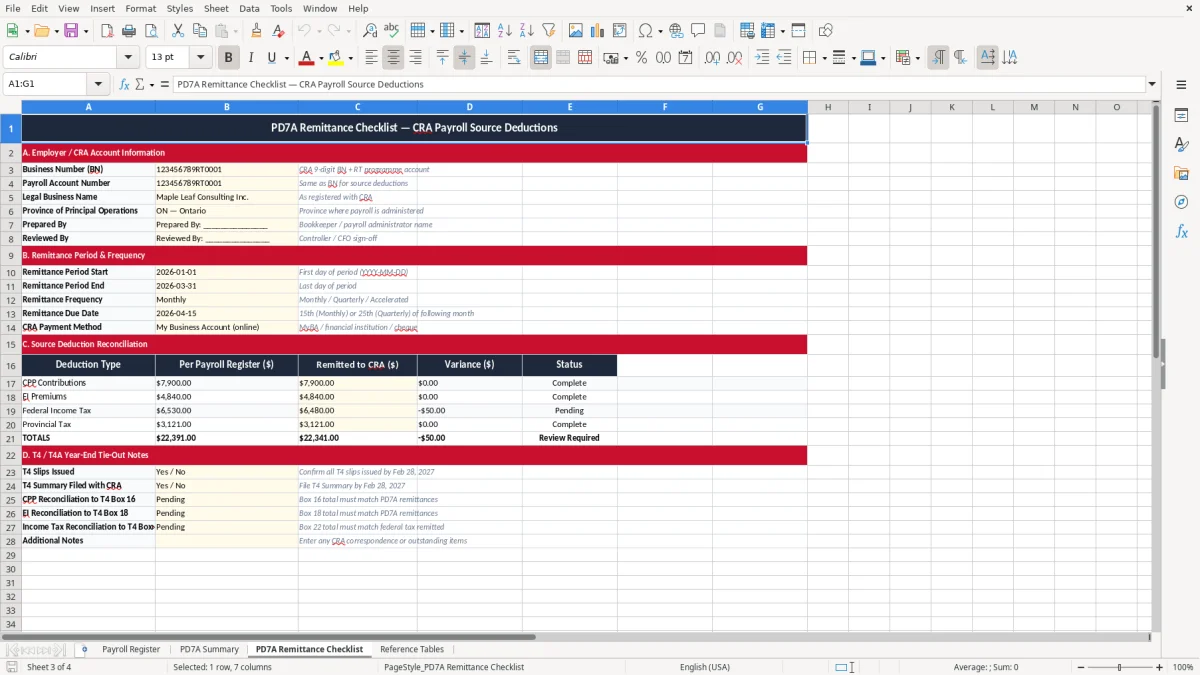This screenshot has height=675, width=1200.
Task: Toggle Center Horizontally alignment
Action: point(393,58)
